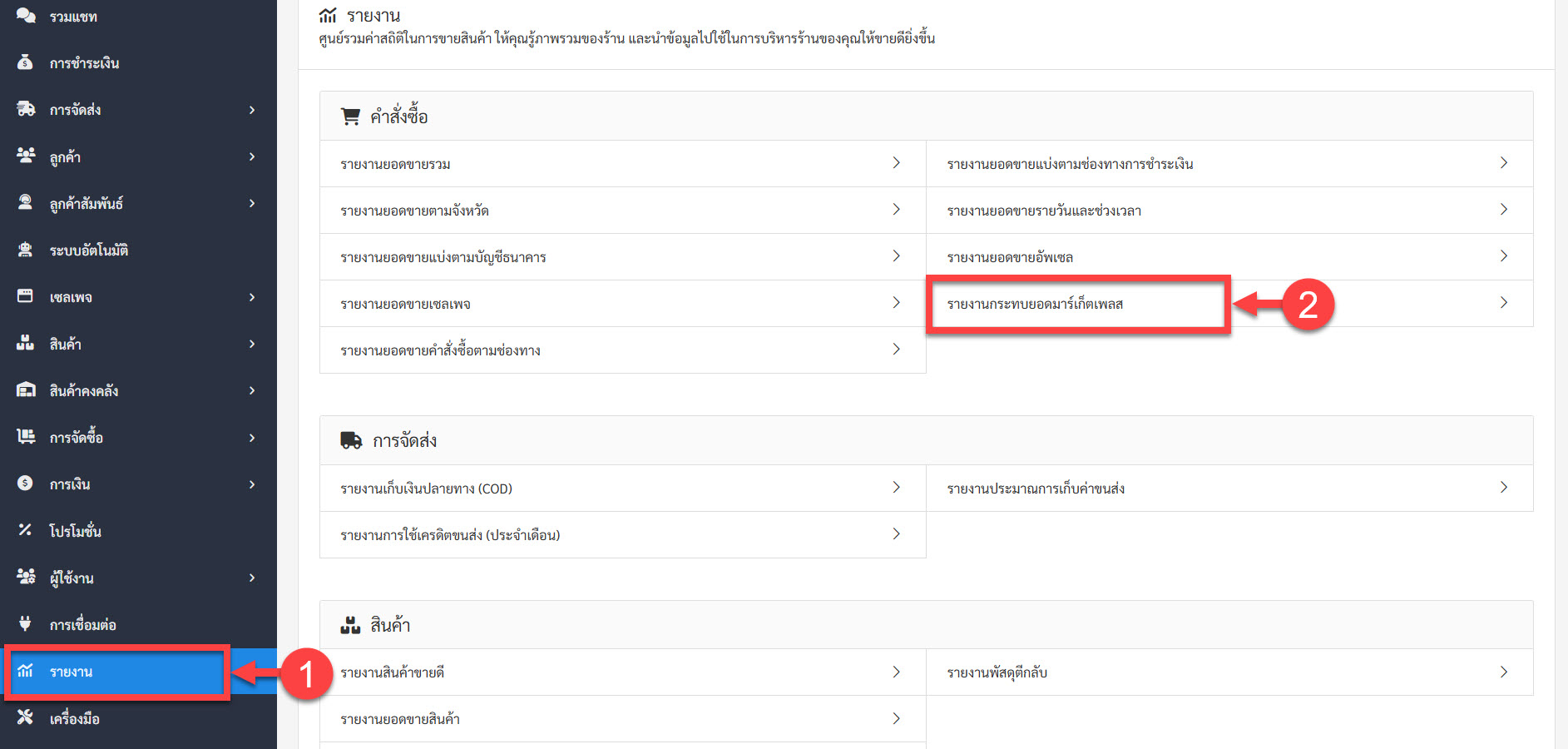Viewport: 1568px width, 749px height.
Task: Open the รวมแชท menu item
Action: click(x=73, y=17)
